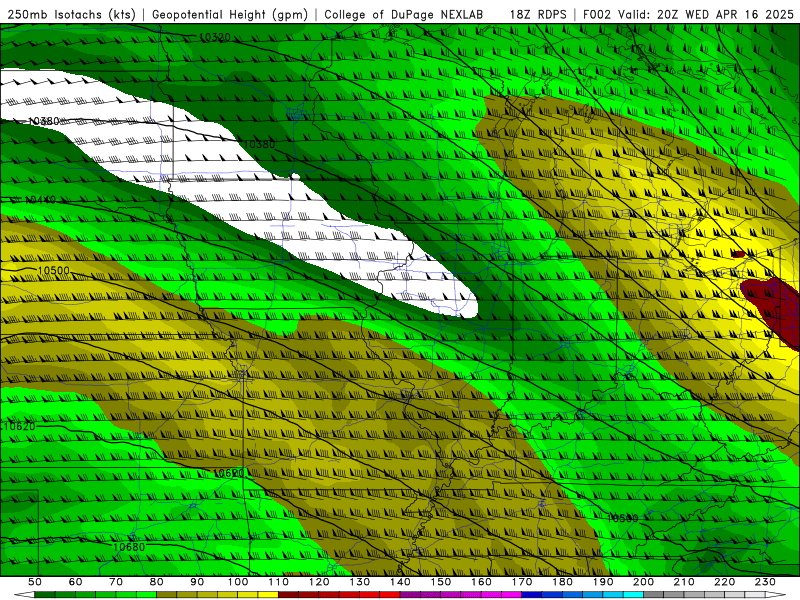Click the 140 value on the color scale
This screenshot has width=800, height=600.
401,582
